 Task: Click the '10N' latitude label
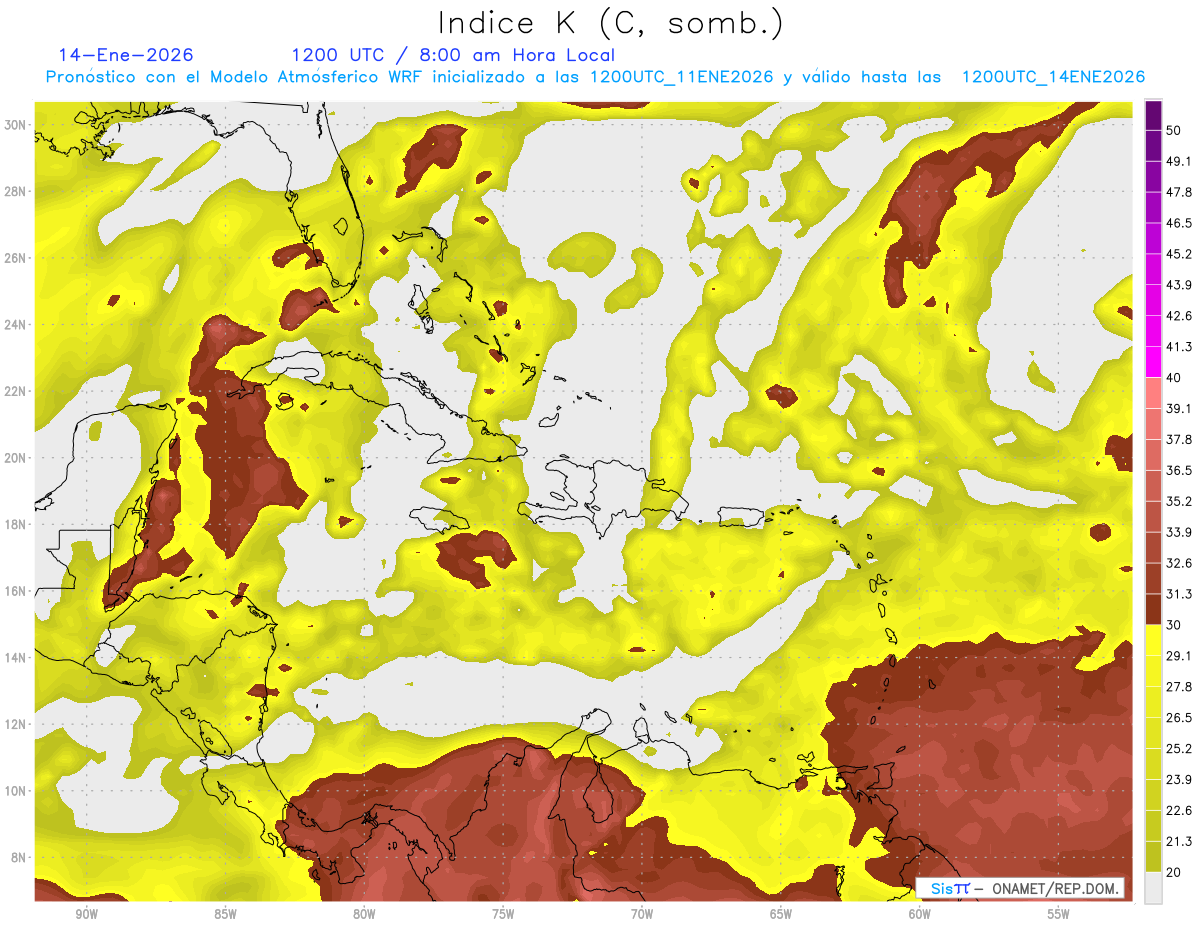tap(17, 791)
